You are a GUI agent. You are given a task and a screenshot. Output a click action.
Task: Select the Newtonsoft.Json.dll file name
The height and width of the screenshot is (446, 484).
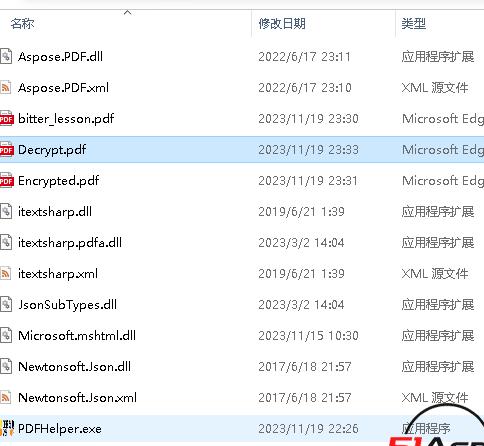(74, 367)
